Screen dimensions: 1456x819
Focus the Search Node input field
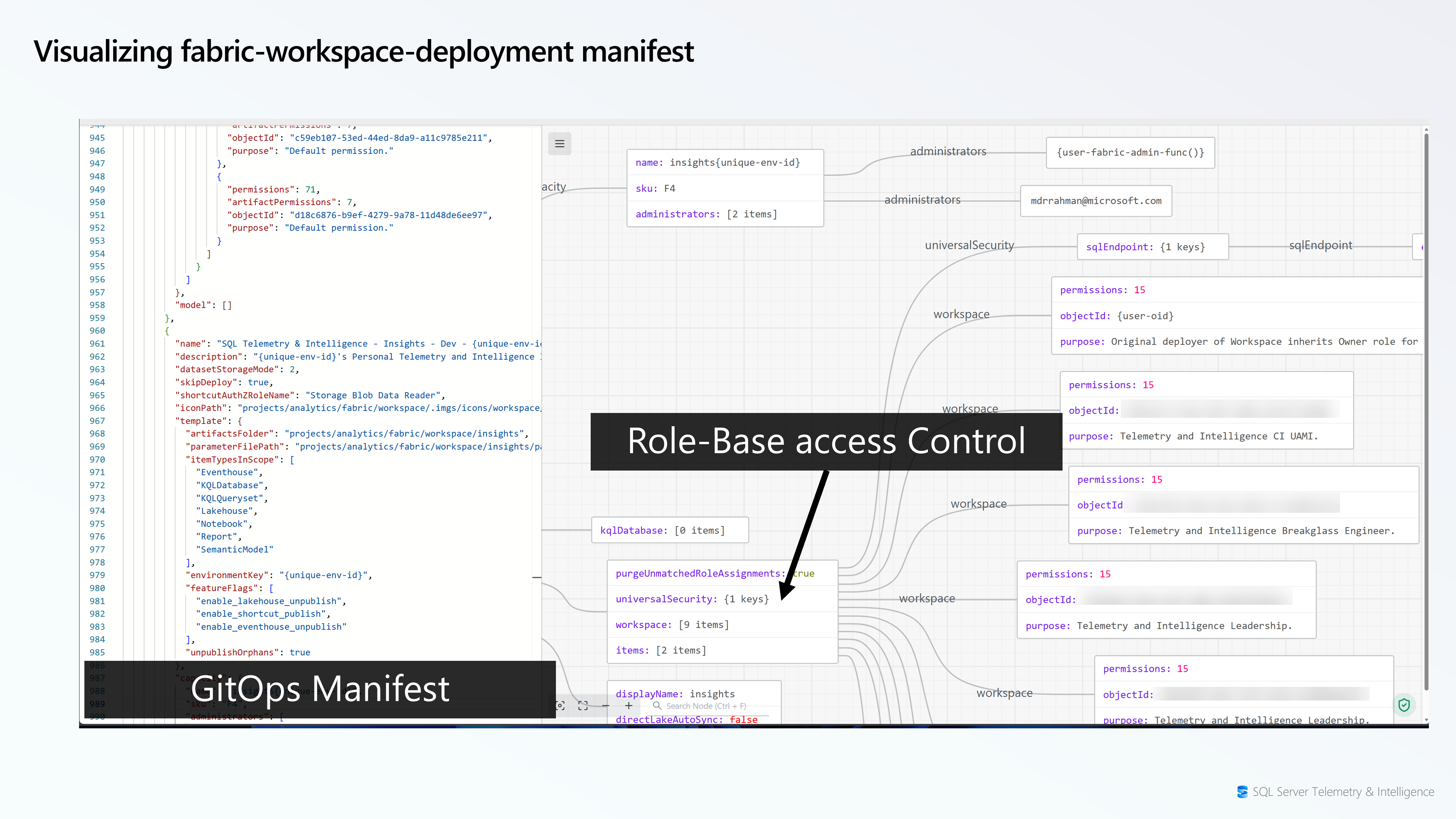pyautogui.click(x=706, y=706)
